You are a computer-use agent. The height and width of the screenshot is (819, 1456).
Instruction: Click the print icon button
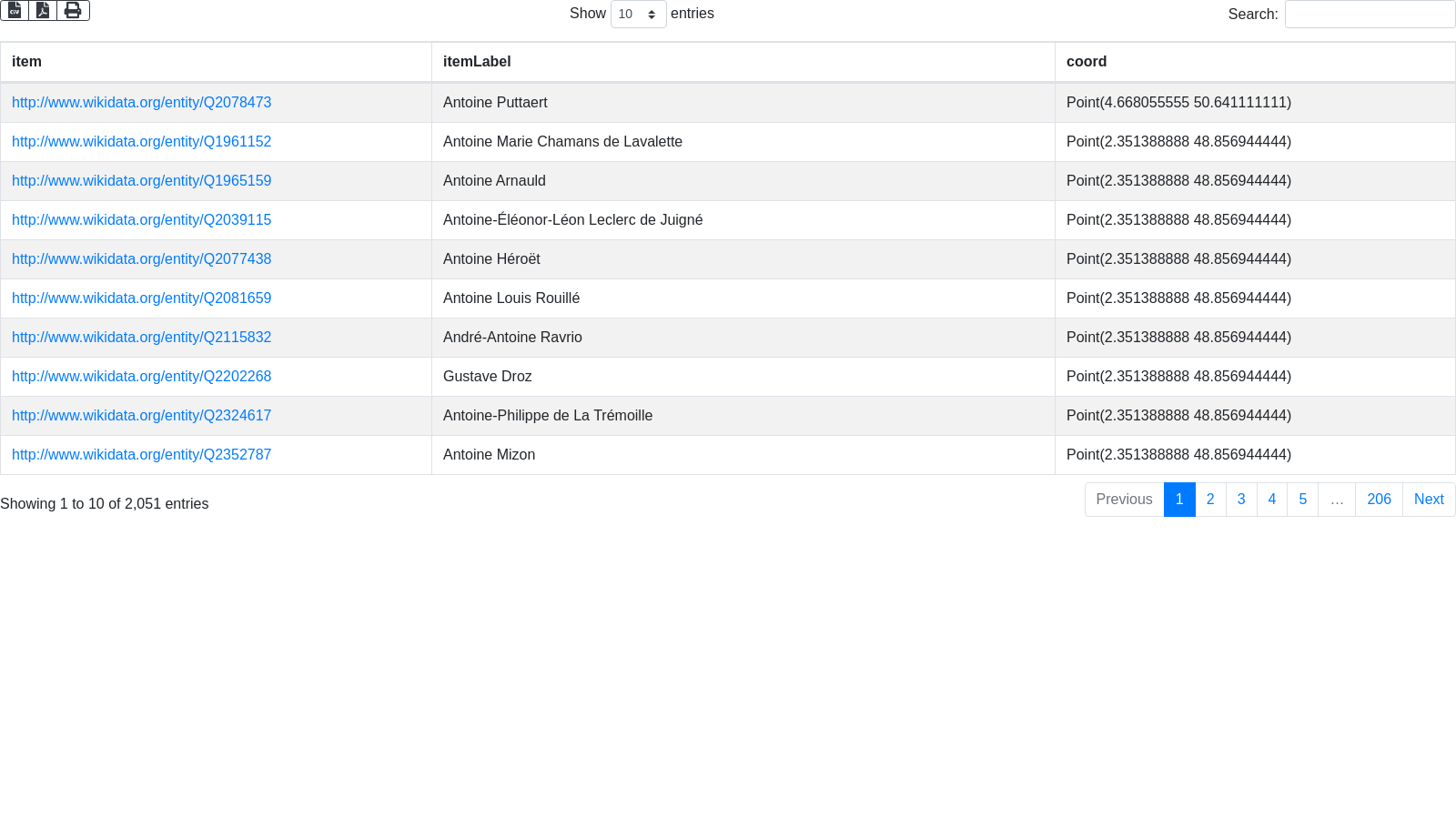tap(73, 10)
